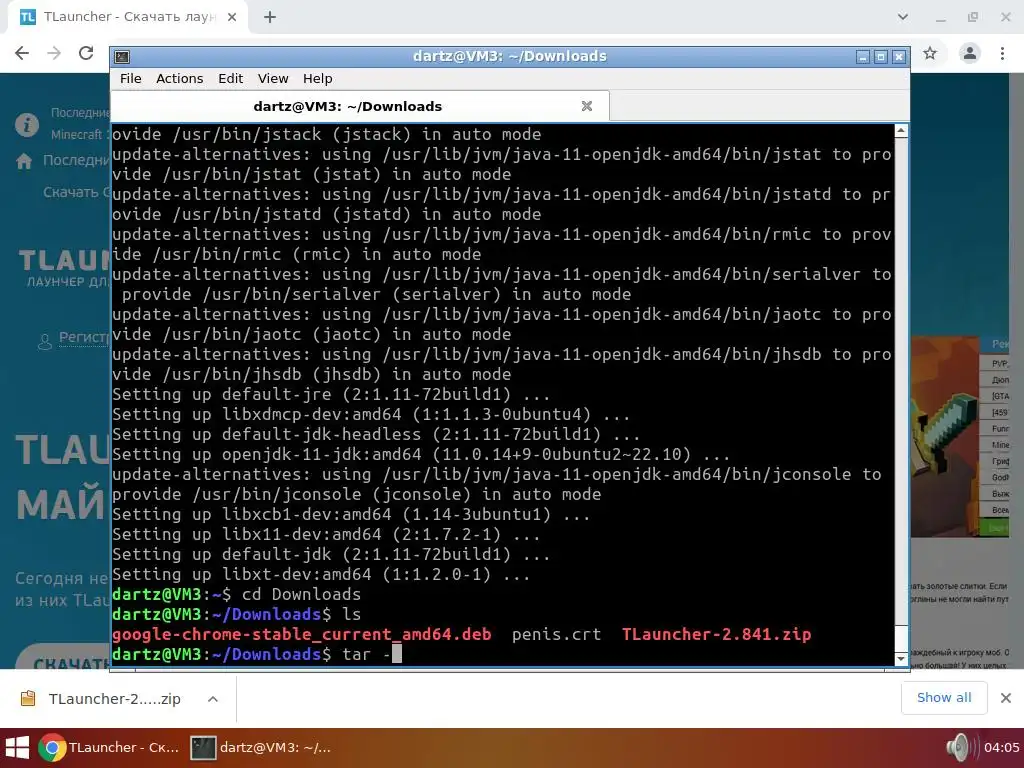Viewport: 1024px width, 768px height.
Task: Go forward in Chrome browser
Action: pos(54,53)
